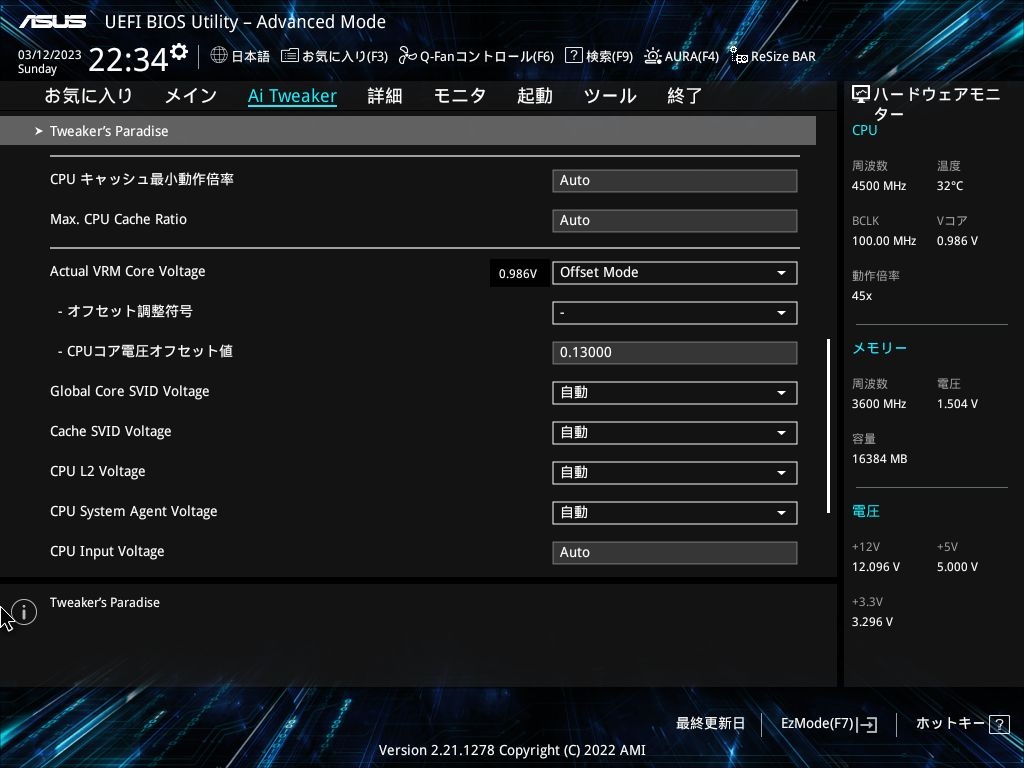Open ホットキー hot keys help
Image resolution: width=1024 pixels, height=768 pixels.
963,724
